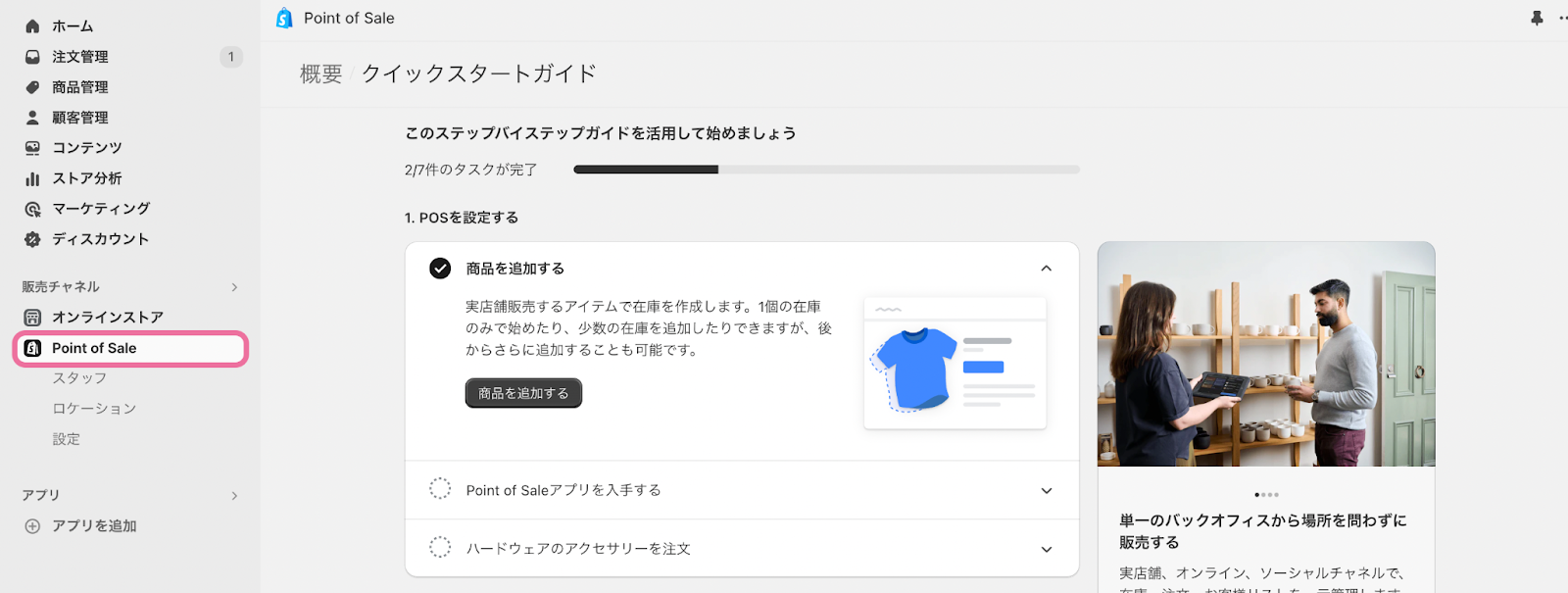Expand the 販売チャネル section arrow
Screen dimensions: 1568x593
tap(234, 287)
